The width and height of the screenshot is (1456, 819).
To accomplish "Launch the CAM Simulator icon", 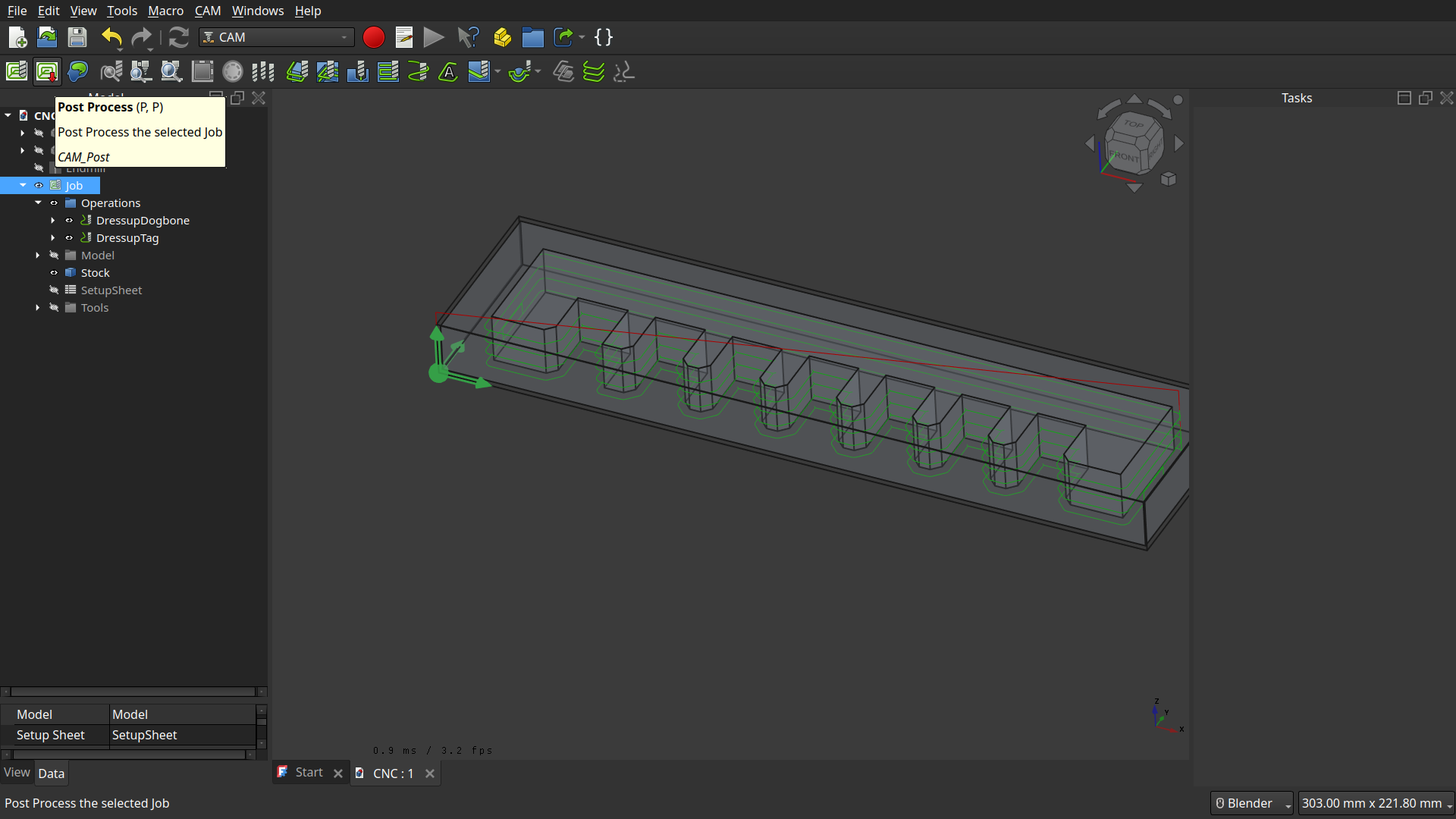I will (141, 72).
